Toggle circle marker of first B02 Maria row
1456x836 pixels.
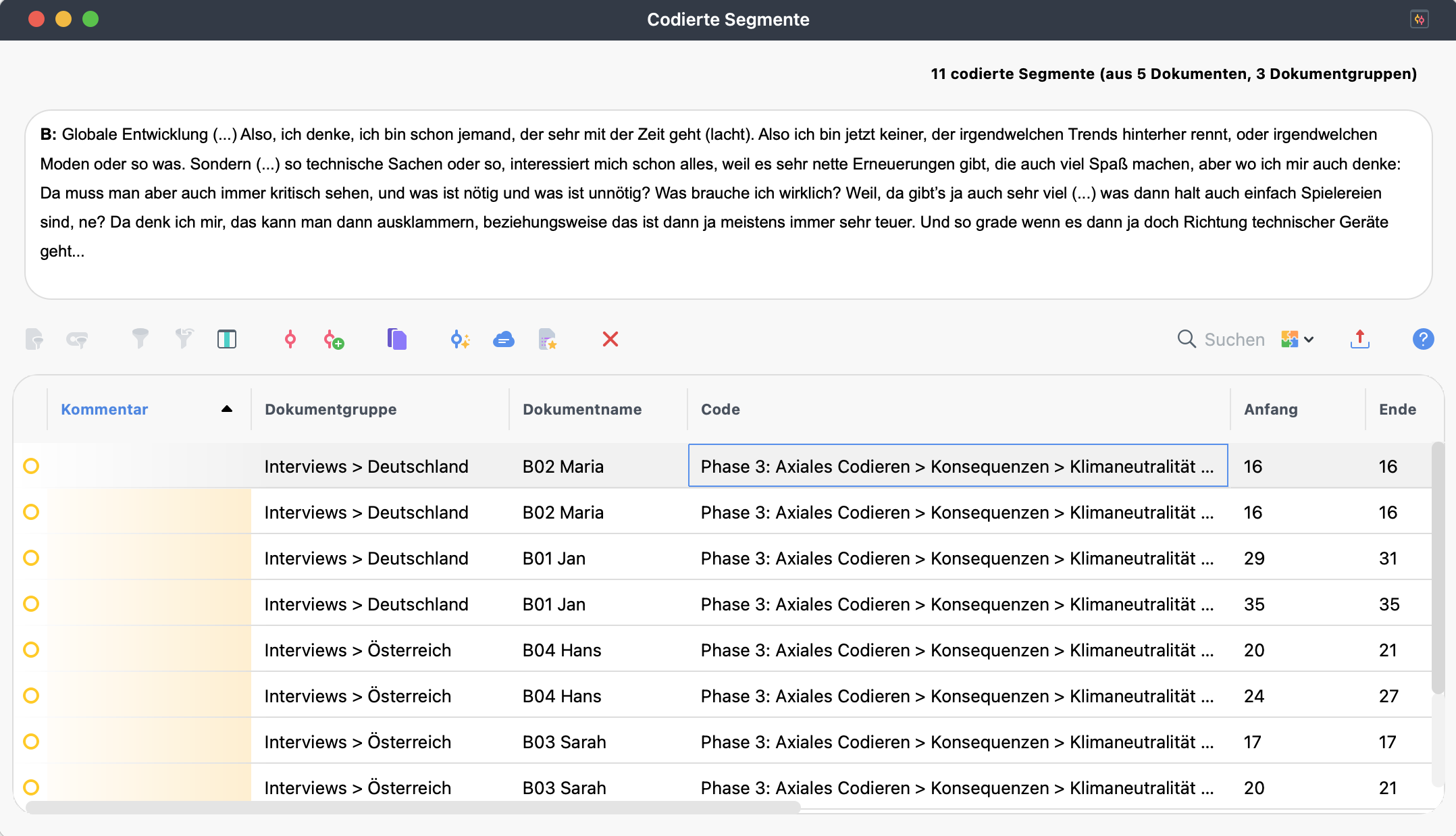tap(31, 466)
